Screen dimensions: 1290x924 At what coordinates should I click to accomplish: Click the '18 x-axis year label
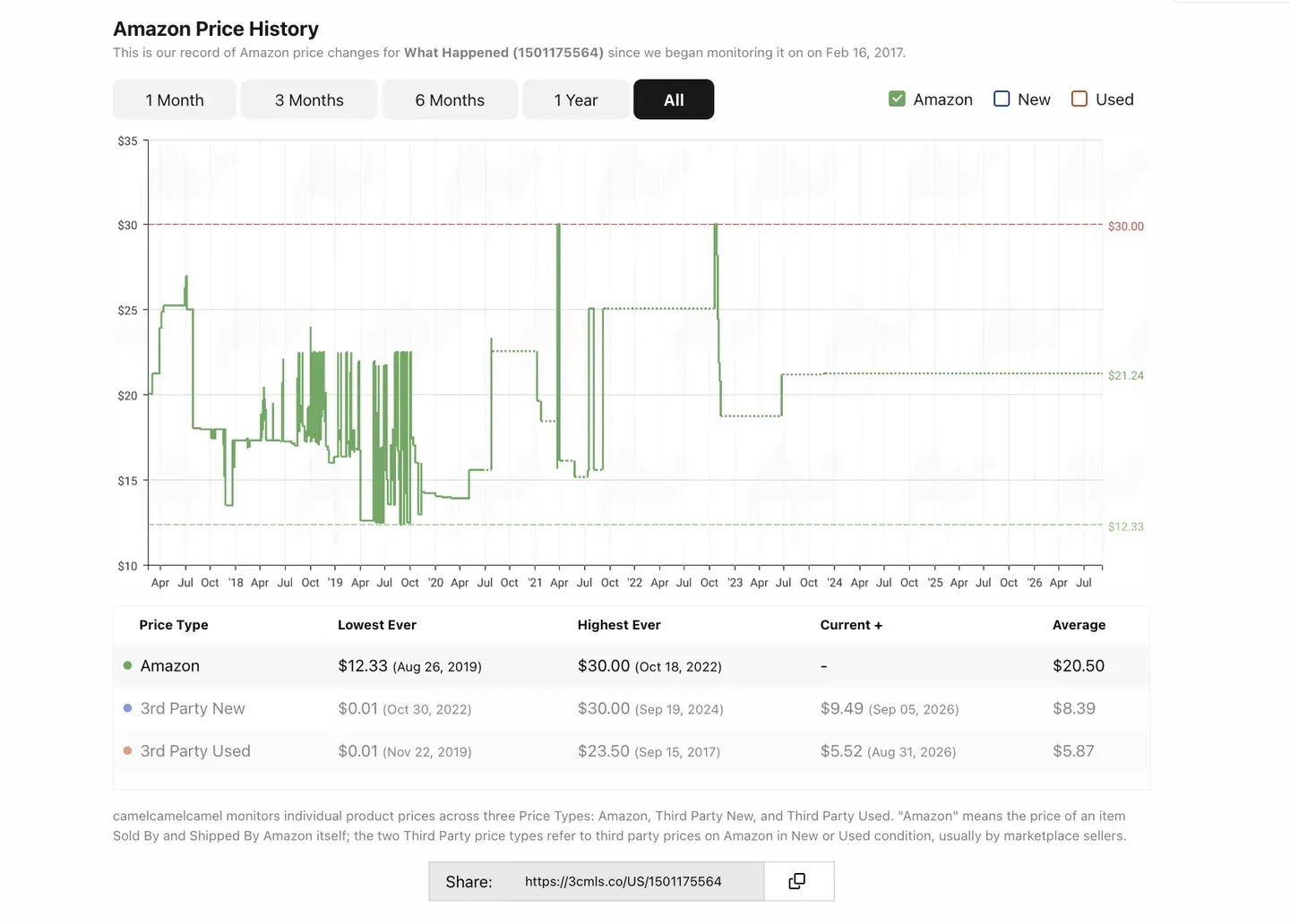tap(236, 583)
